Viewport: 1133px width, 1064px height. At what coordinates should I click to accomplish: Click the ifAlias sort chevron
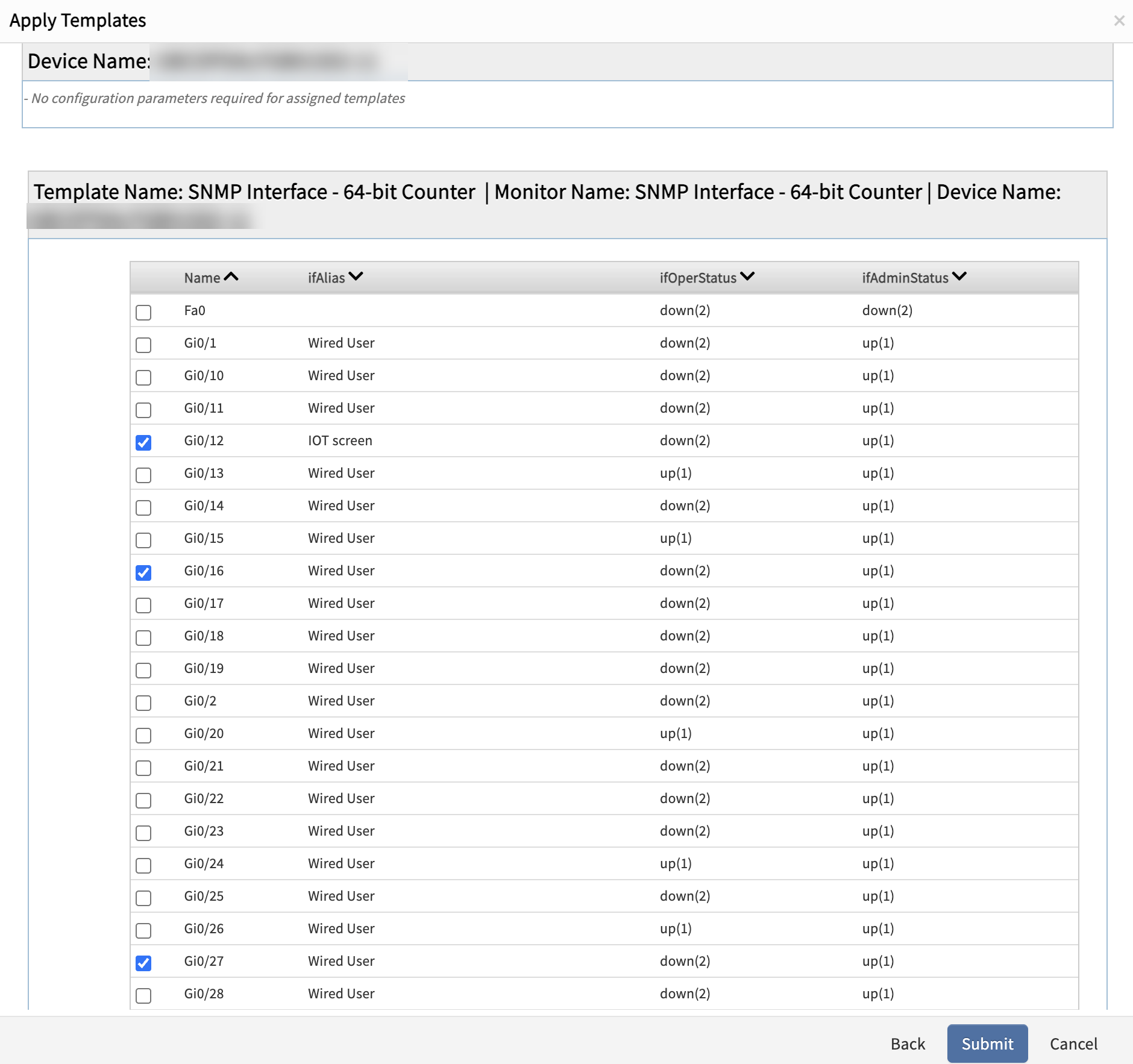click(356, 277)
